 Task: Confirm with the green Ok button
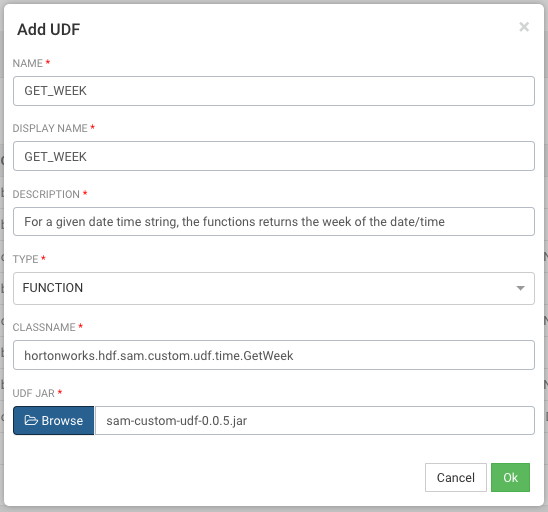point(510,477)
